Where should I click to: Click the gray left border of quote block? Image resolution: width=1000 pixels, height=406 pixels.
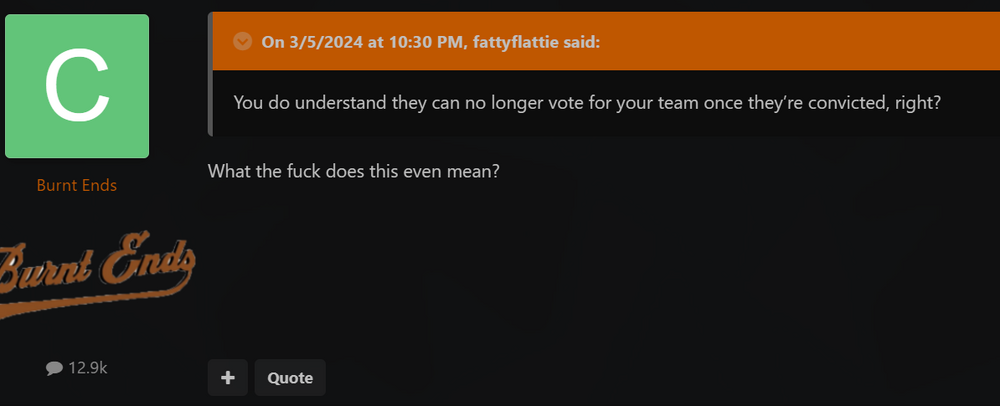pyautogui.click(x=210, y=100)
